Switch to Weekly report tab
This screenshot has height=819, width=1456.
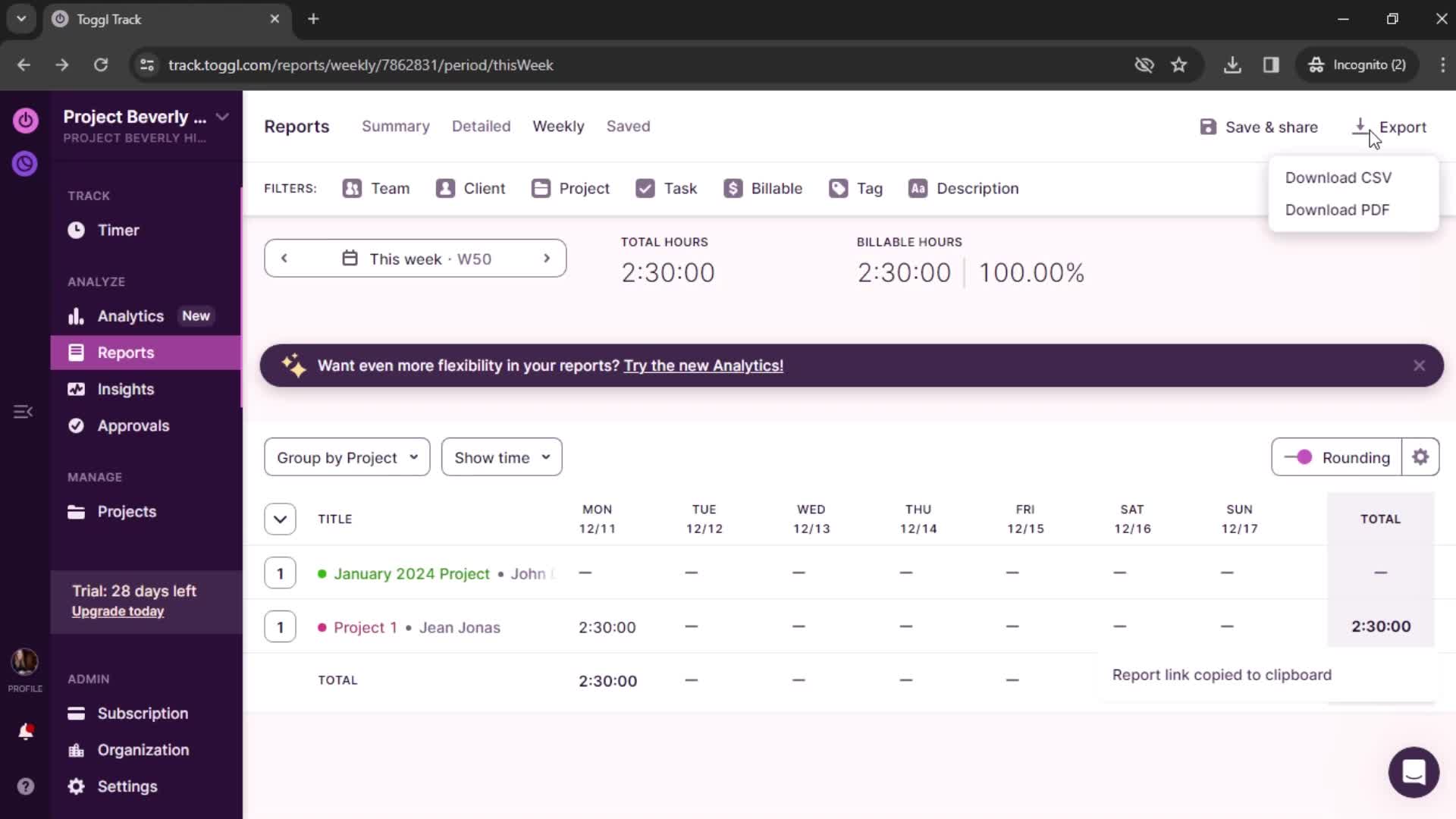tap(558, 126)
